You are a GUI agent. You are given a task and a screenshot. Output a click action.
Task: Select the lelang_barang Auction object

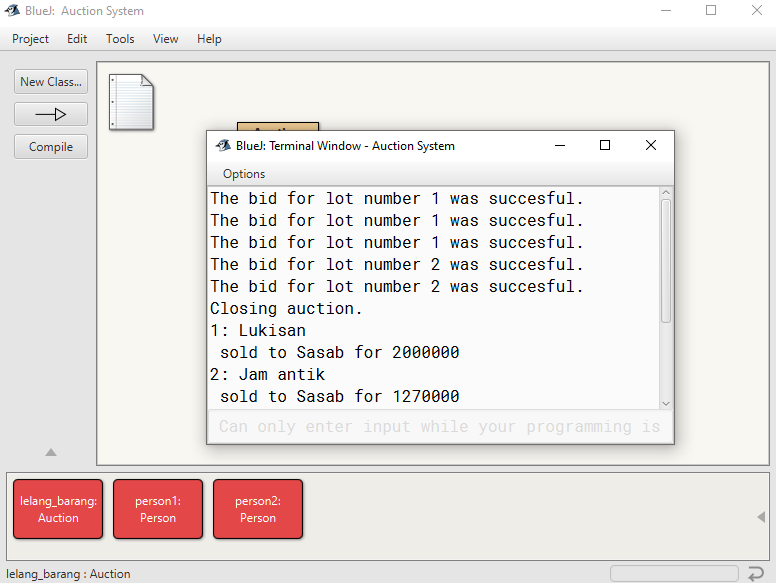coord(58,509)
